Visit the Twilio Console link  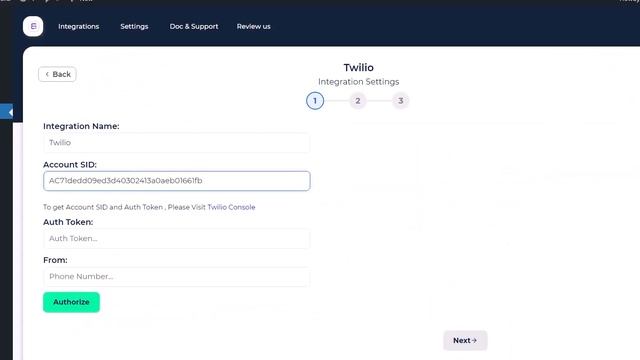pyautogui.click(x=231, y=207)
